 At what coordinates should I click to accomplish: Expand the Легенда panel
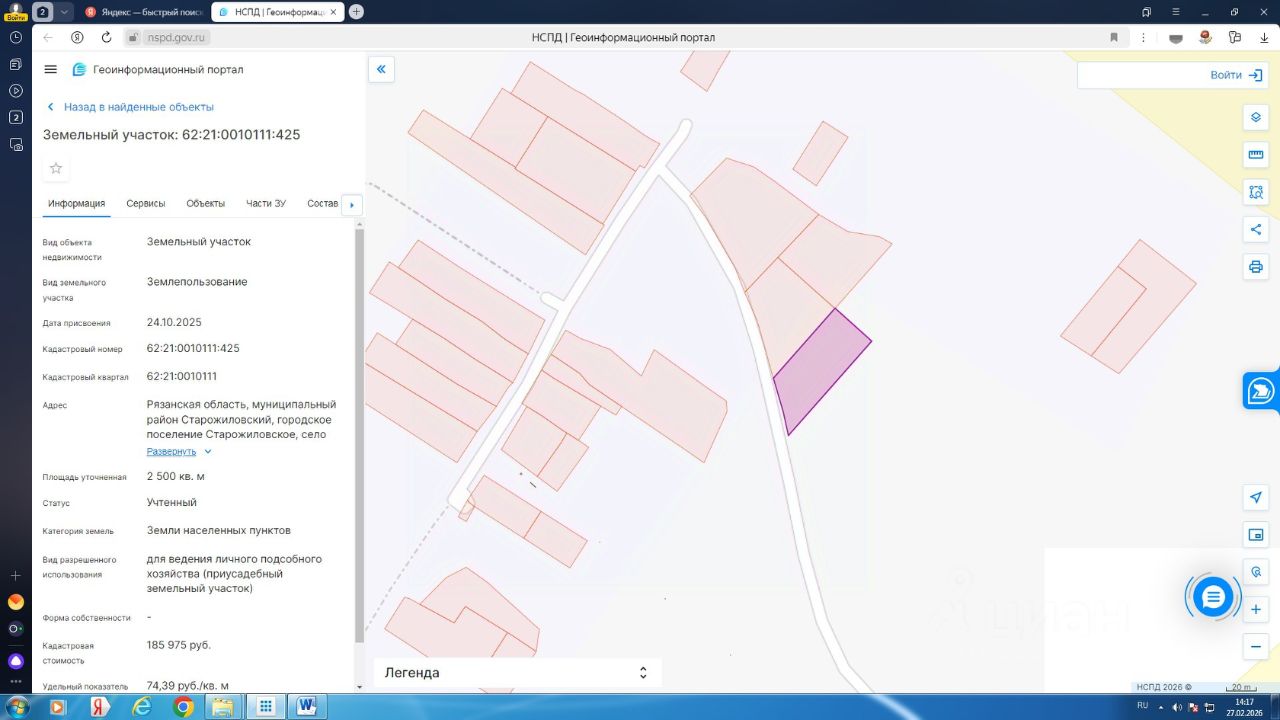point(518,673)
